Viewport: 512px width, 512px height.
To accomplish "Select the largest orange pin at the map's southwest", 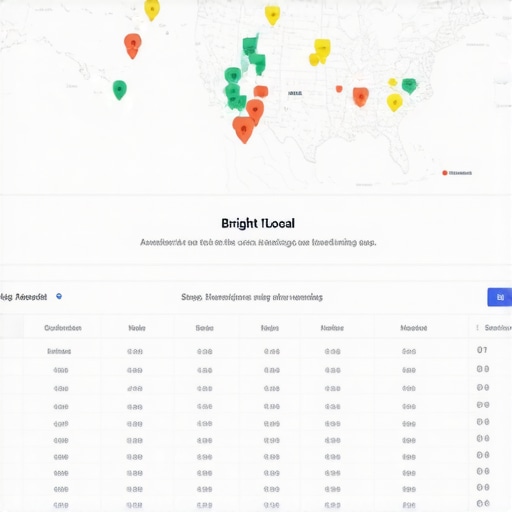I will pos(243,129).
